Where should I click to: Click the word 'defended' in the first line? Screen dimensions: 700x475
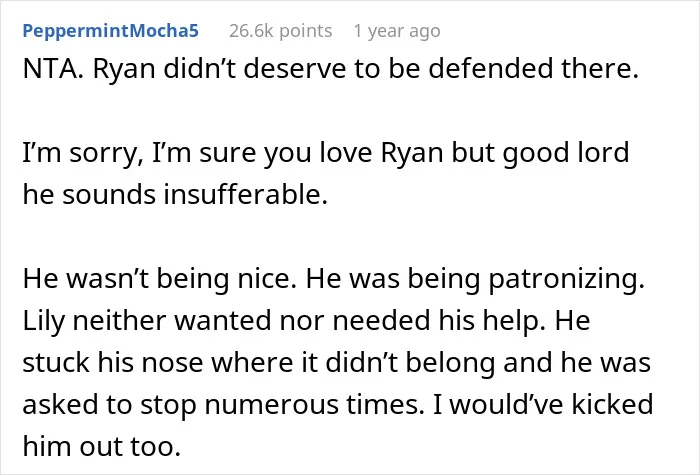[491, 69]
